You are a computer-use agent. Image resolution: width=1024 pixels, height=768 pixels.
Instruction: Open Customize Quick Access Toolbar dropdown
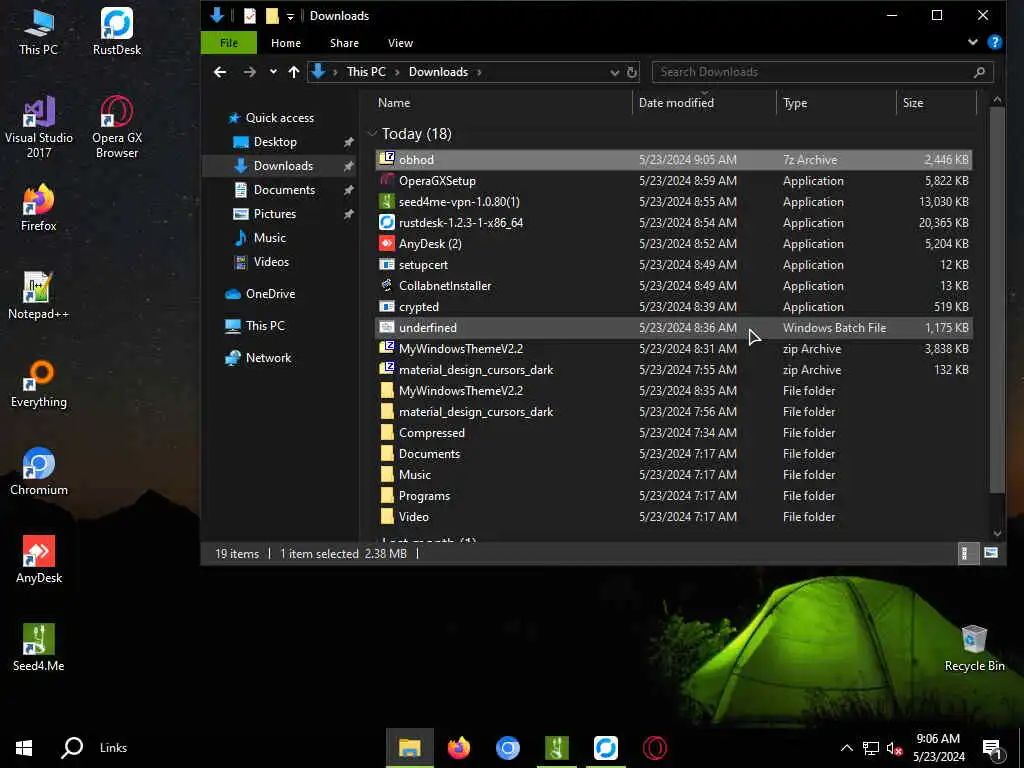pos(290,16)
